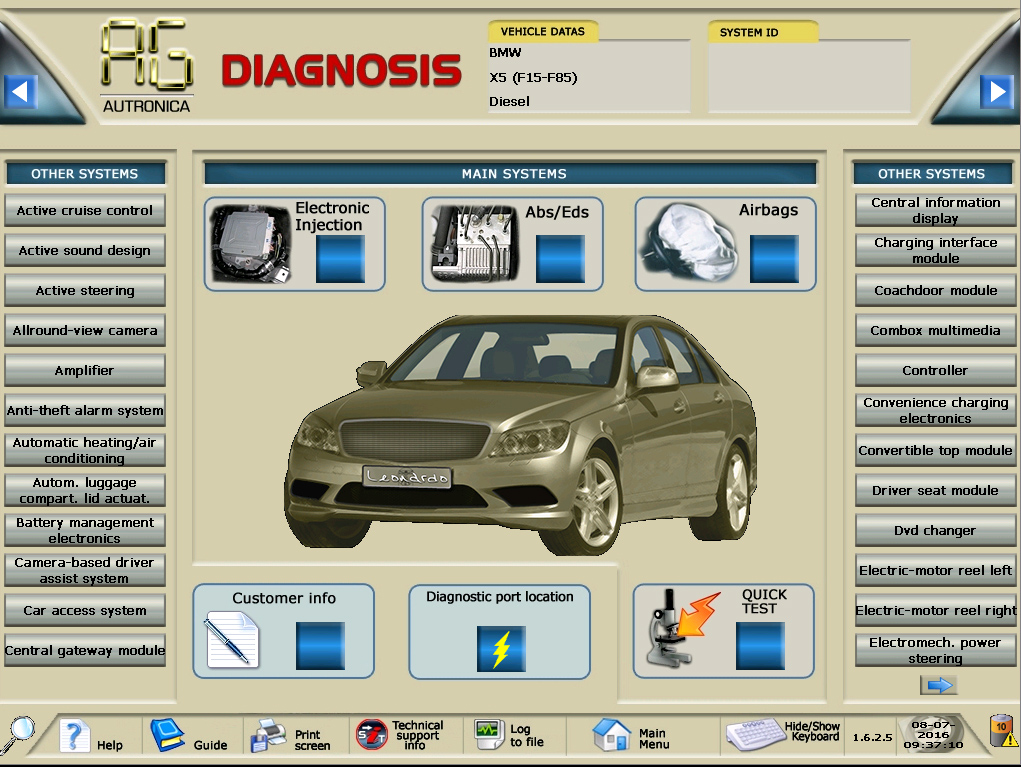1021x767 pixels.
Task: Select the Abs/Eds blue square
Action: coord(560,259)
